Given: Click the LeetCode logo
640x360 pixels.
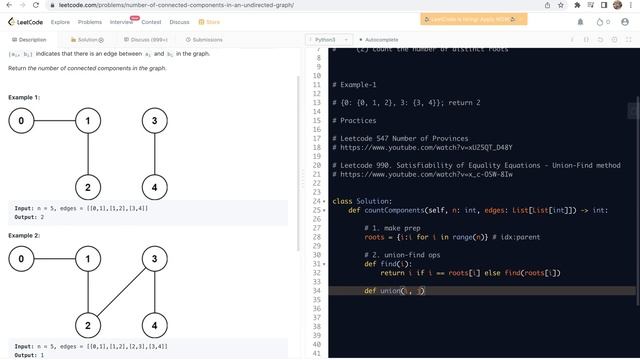Looking at the screenshot, I should click(25, 22).
